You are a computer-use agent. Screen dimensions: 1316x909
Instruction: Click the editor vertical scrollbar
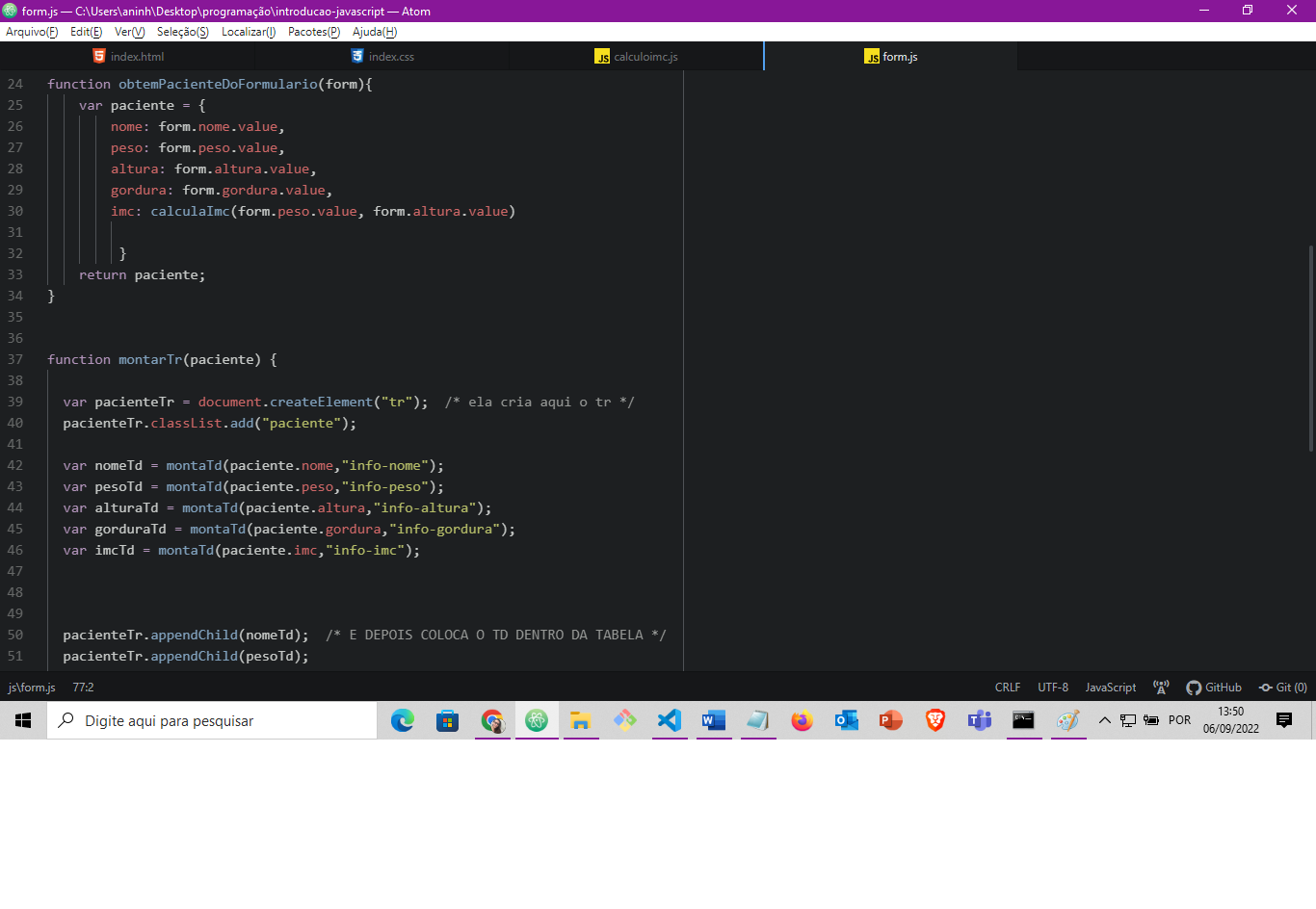(x=1311, y=349)
